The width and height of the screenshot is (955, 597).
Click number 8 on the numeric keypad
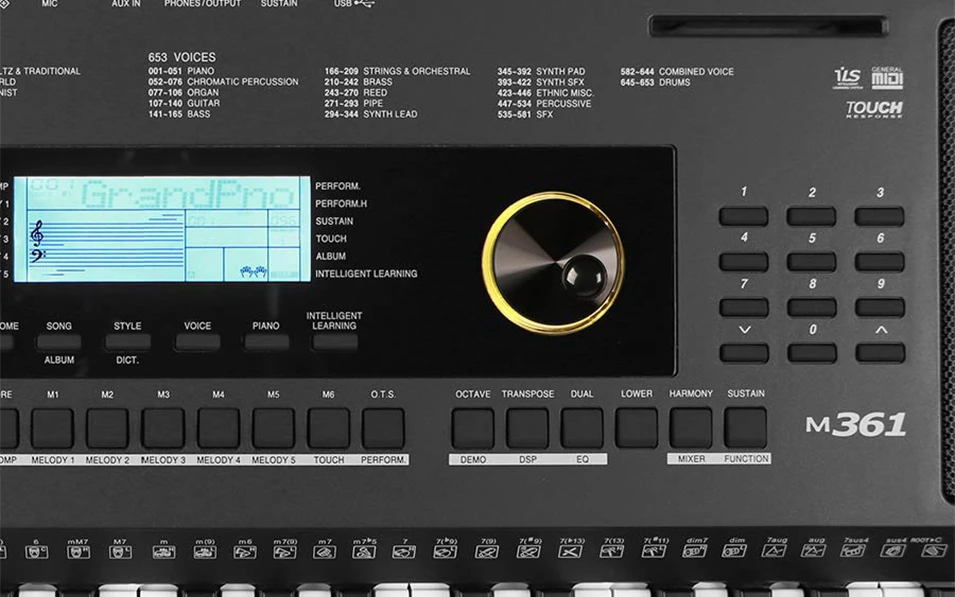811,307
